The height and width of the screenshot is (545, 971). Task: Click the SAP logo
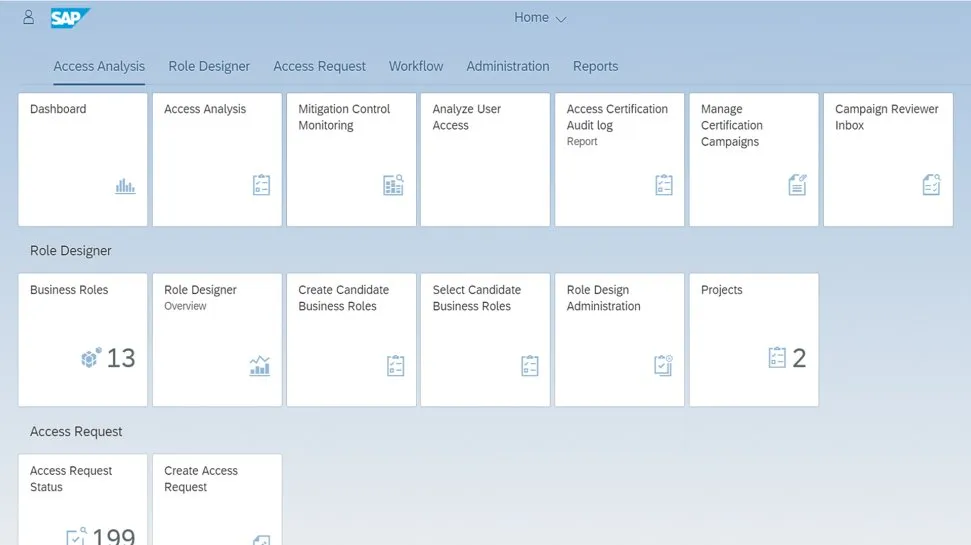tap(70, 18)
